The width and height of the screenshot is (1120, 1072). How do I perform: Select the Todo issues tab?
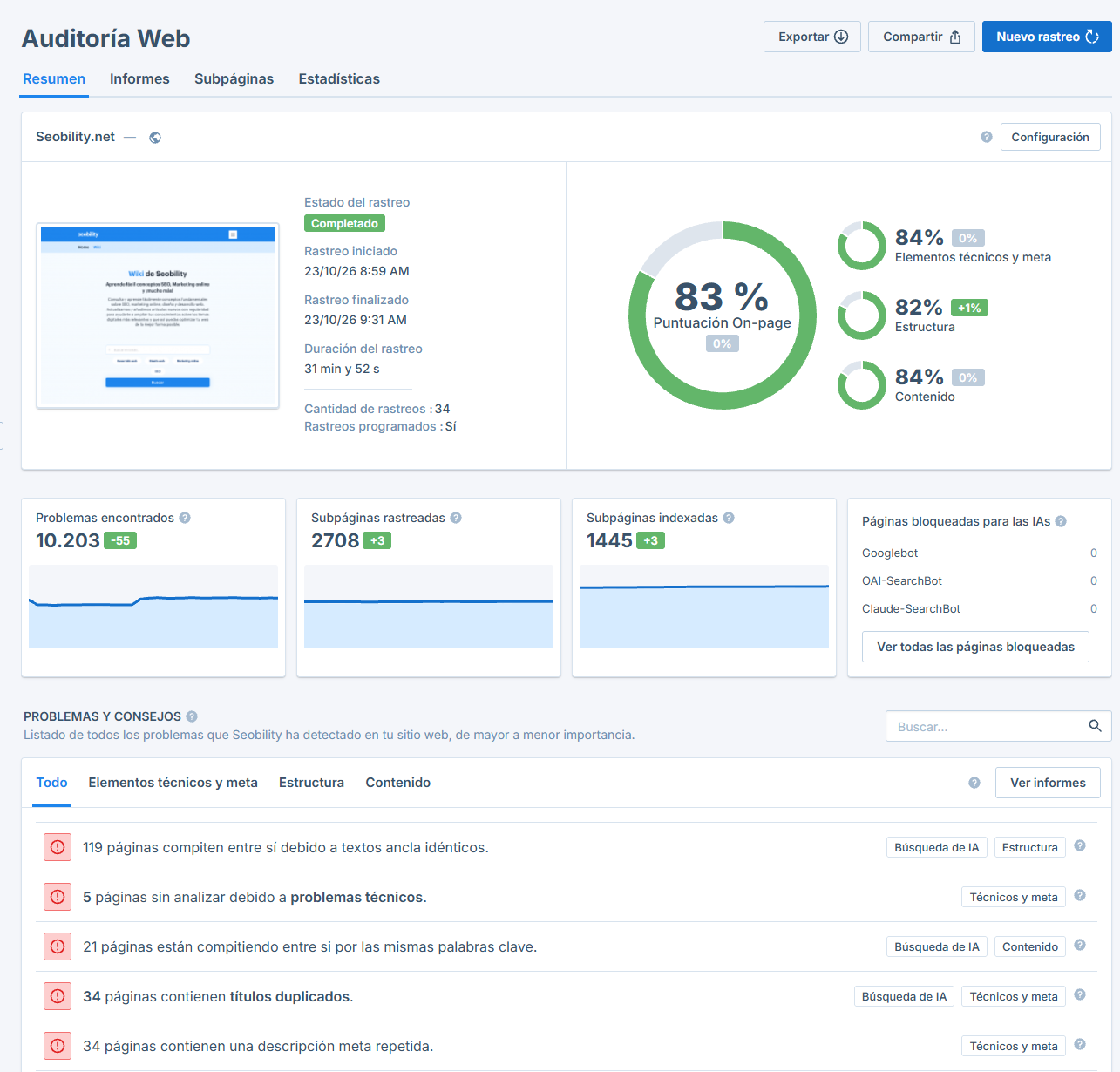click(x=51, y=783)
